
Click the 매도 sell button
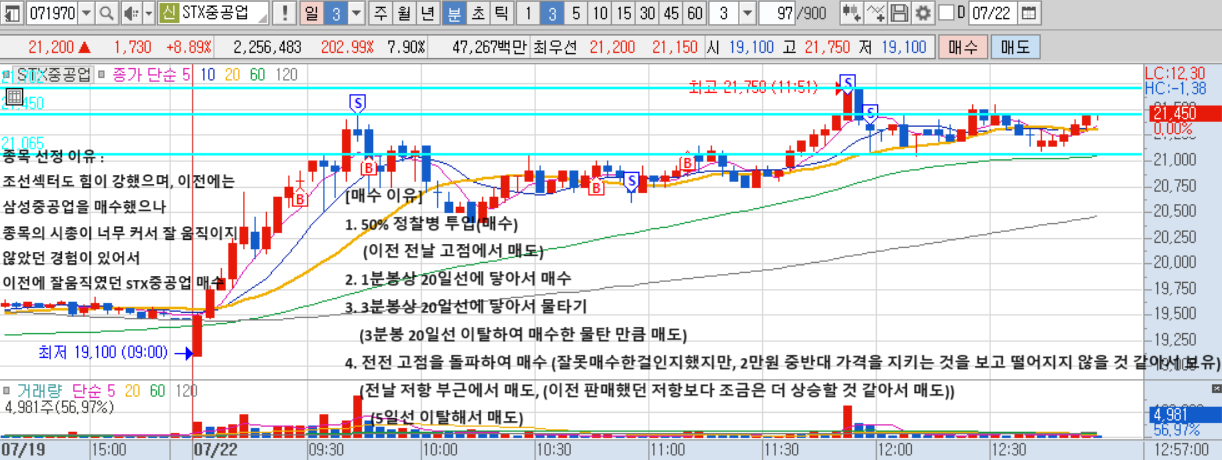(1016, 46)
